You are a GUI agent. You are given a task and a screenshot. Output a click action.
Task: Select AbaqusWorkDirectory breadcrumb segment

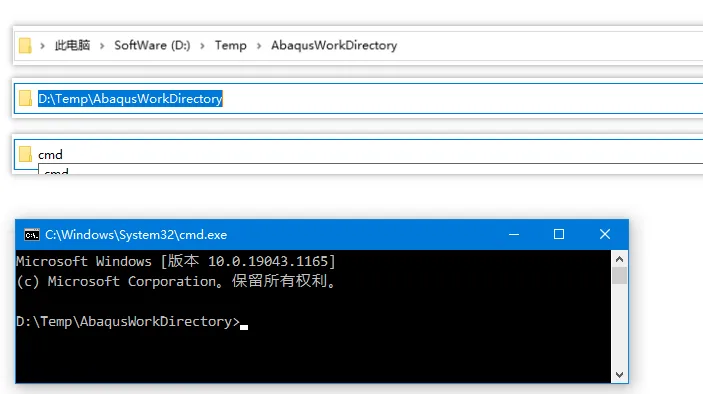[x=334, y=45]
